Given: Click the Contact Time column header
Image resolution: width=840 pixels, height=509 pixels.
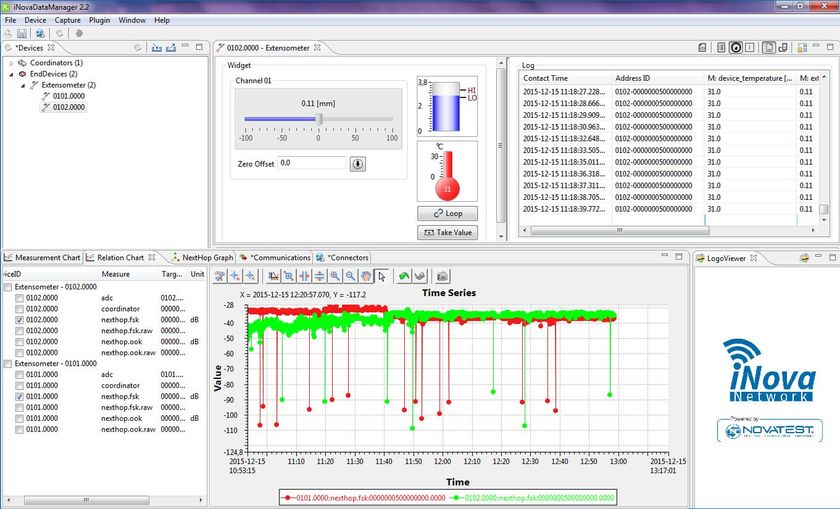Looking at the screenshot, I should click(x=565, y=78).
